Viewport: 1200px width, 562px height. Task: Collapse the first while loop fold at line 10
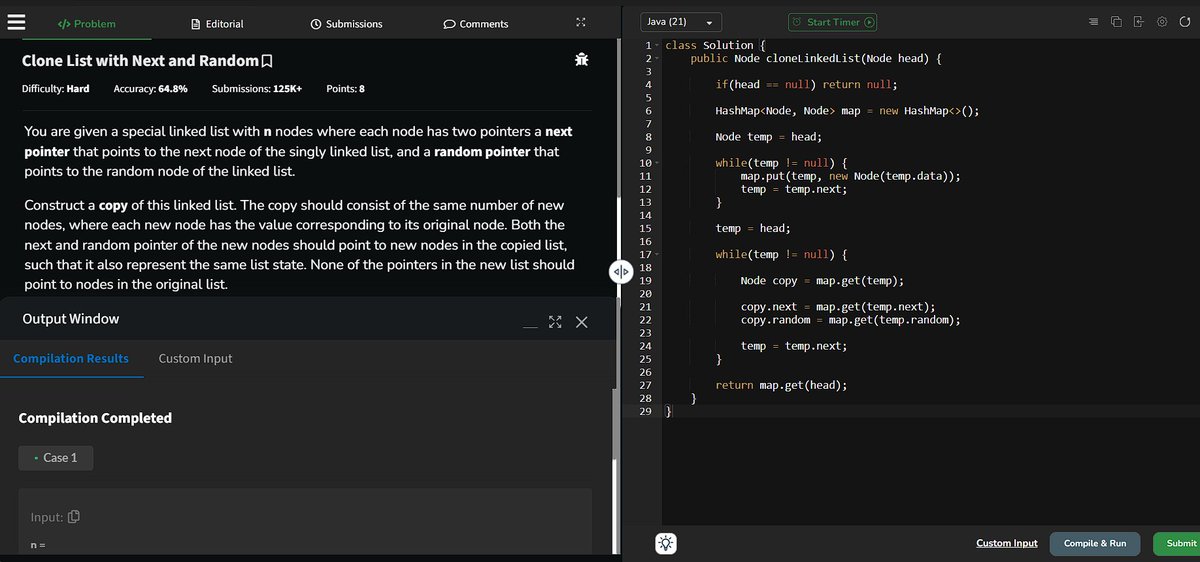[x=658, y=163]
